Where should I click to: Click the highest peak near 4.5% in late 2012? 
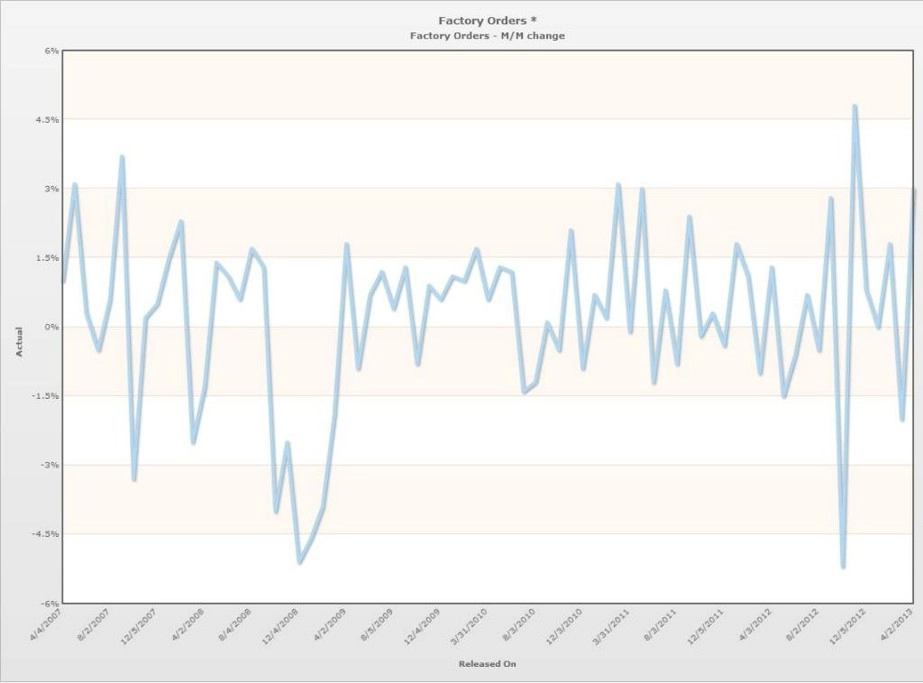(x=855, y=107)
